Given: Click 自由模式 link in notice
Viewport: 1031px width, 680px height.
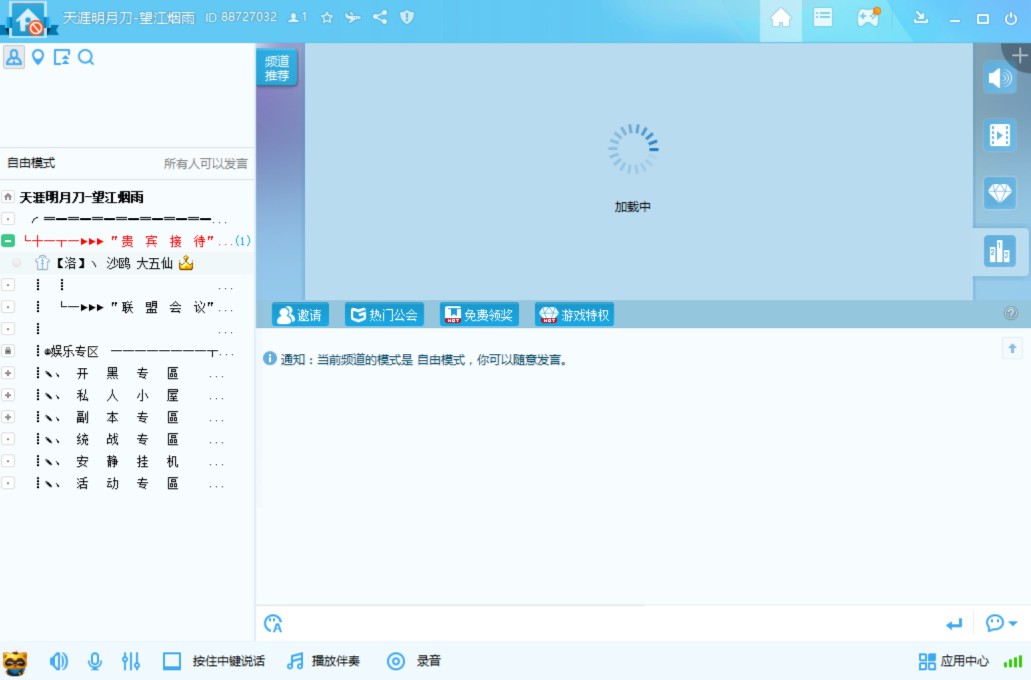Looking at the screenshot, I should [x=441, y=360].
